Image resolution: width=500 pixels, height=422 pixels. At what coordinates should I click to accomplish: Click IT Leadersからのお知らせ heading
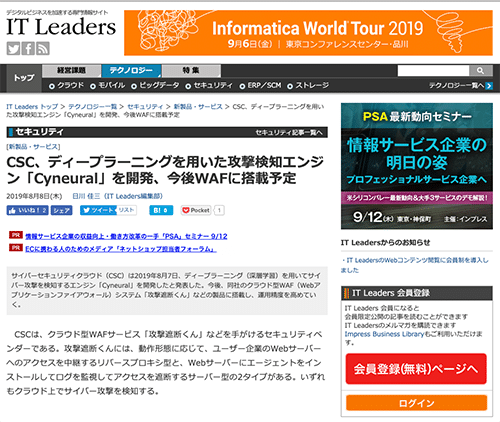(385, 242)
